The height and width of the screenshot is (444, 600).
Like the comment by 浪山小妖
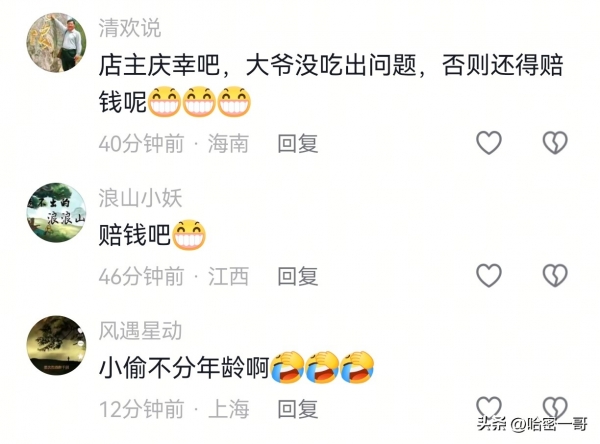[x=489, y=276]
